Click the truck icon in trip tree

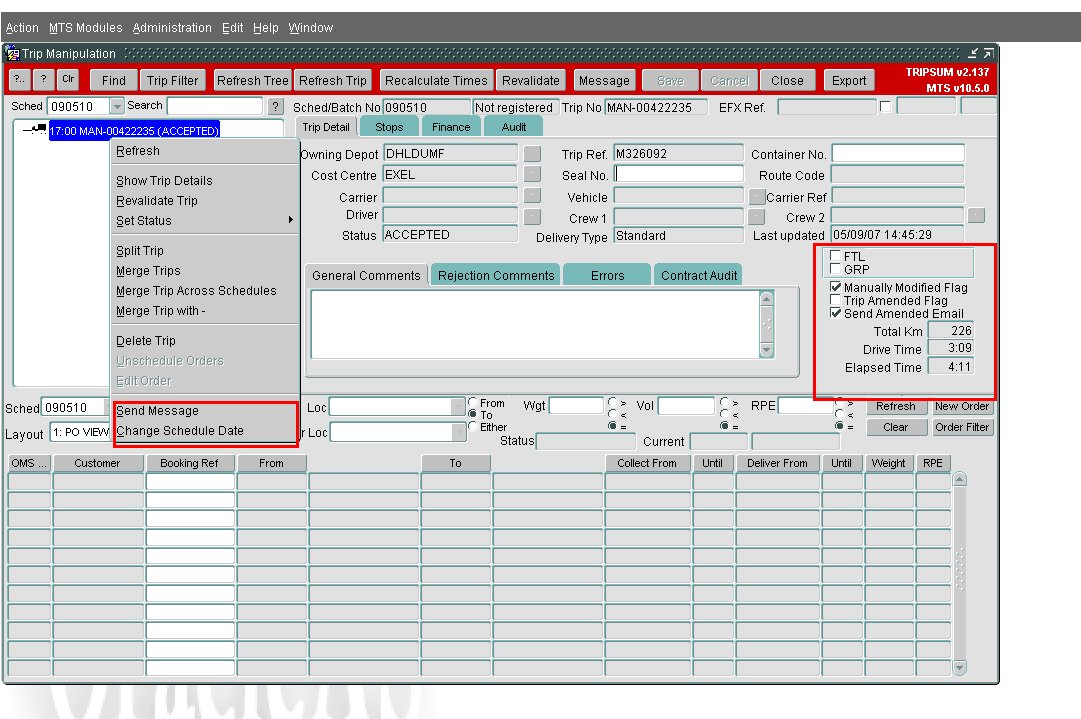(35, 129)
